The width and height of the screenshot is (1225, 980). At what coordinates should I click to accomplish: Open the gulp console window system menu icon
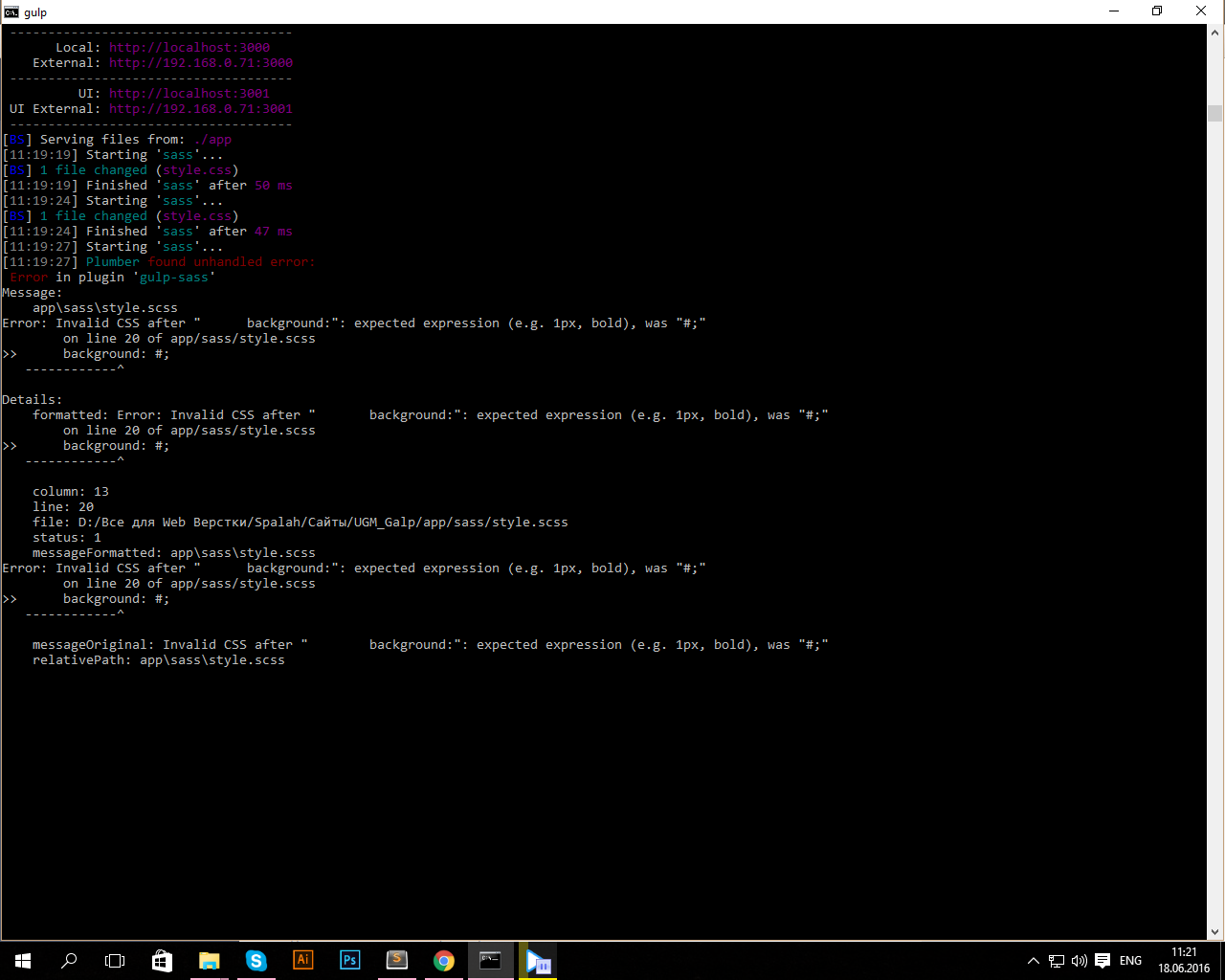pyautogui.click(x=11, y=11)
